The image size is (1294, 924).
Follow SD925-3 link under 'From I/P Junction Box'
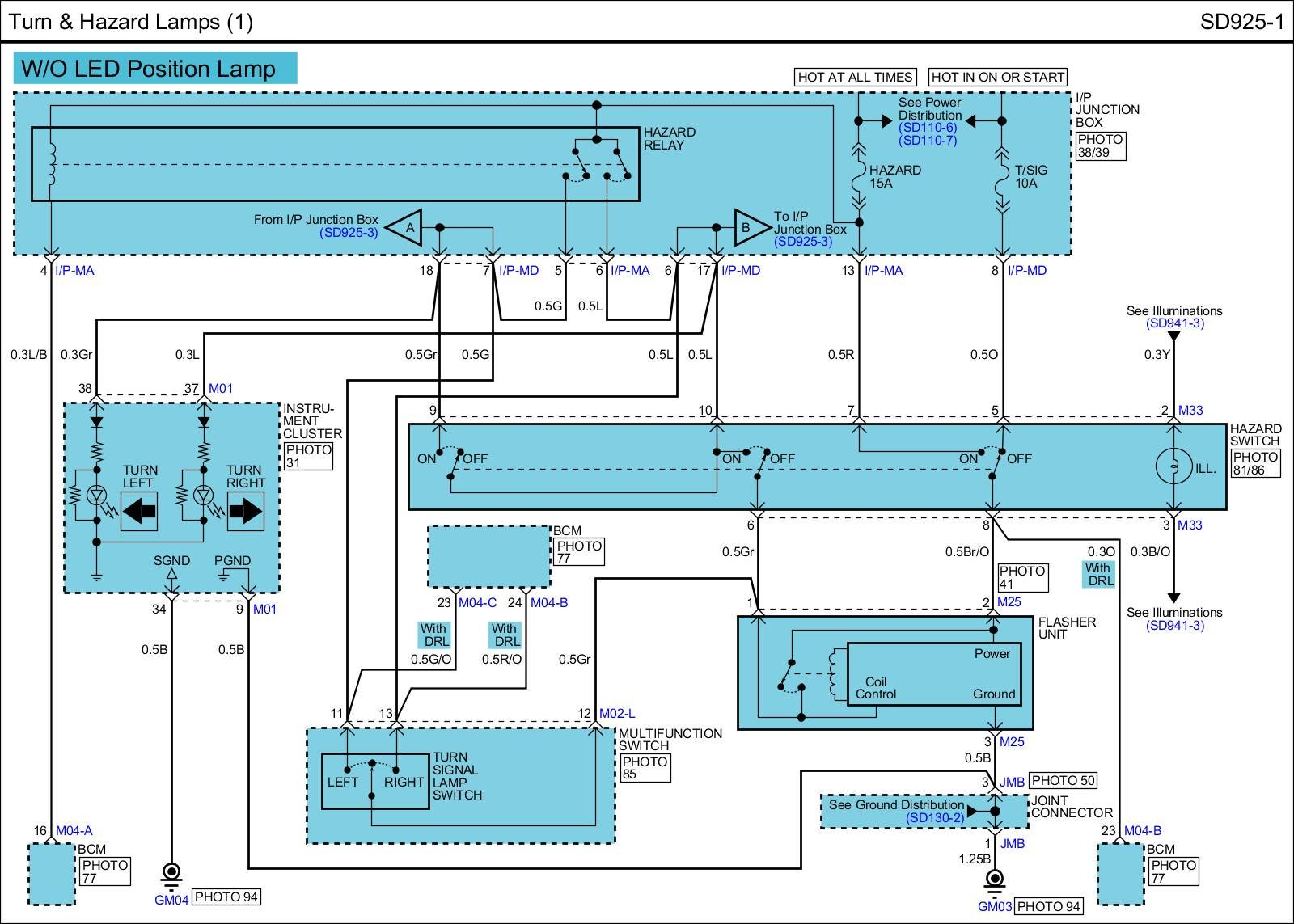click(x=349, y=233)
